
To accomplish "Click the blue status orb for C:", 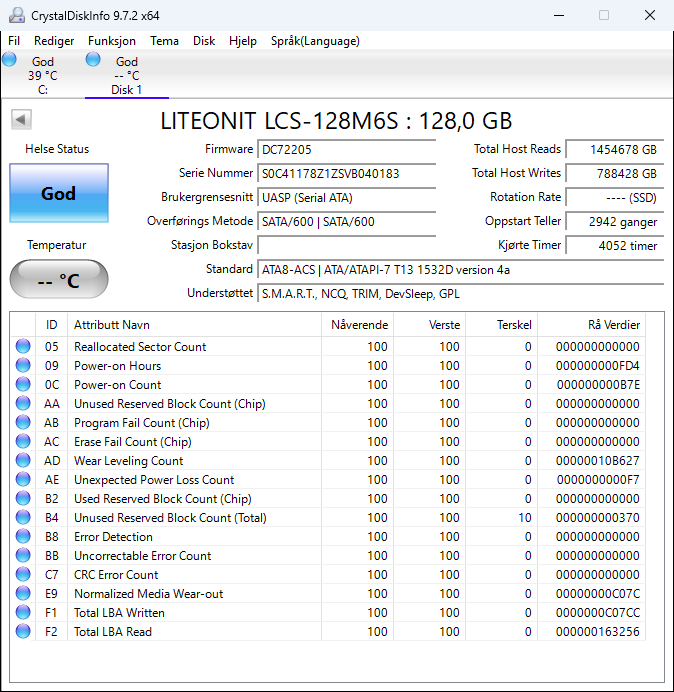I will click(x=9, y=59).
